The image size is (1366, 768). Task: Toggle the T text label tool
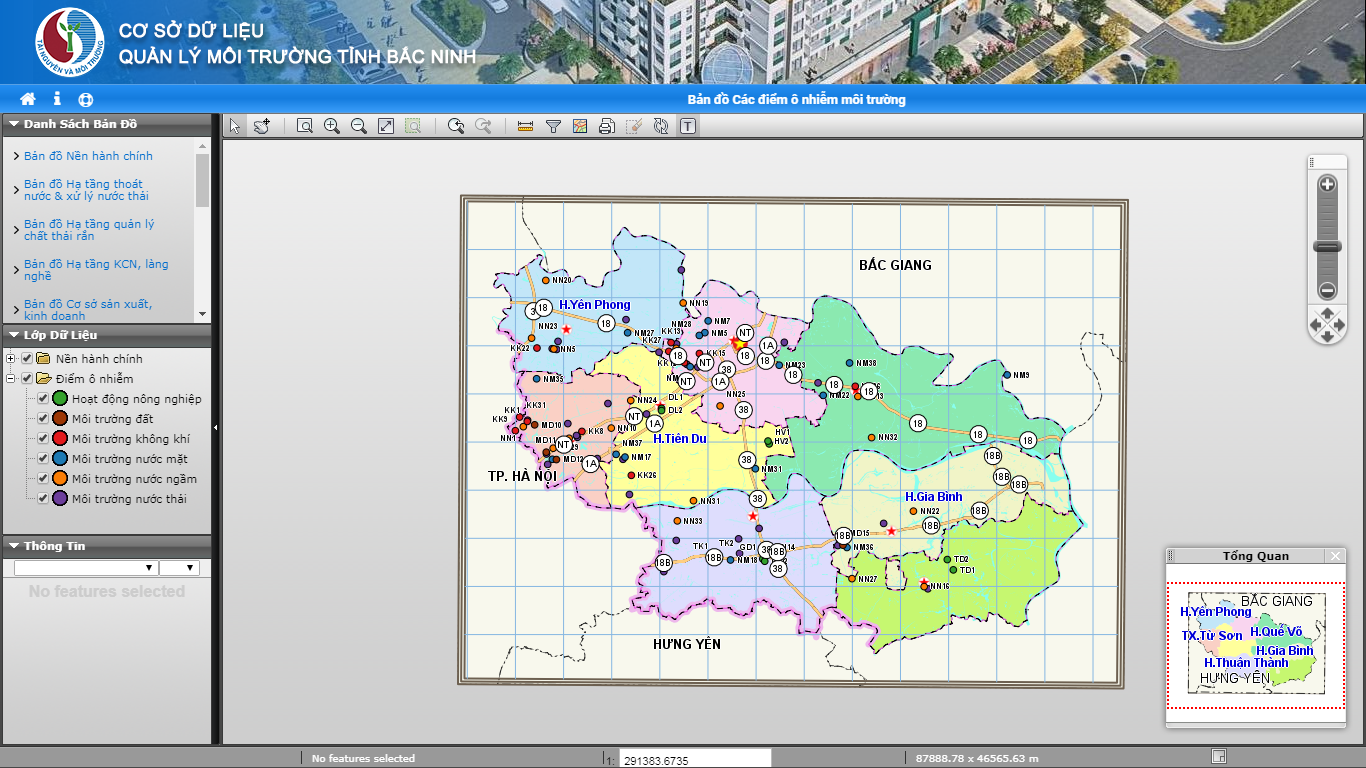pyautogui.click(x=688, y=126)
